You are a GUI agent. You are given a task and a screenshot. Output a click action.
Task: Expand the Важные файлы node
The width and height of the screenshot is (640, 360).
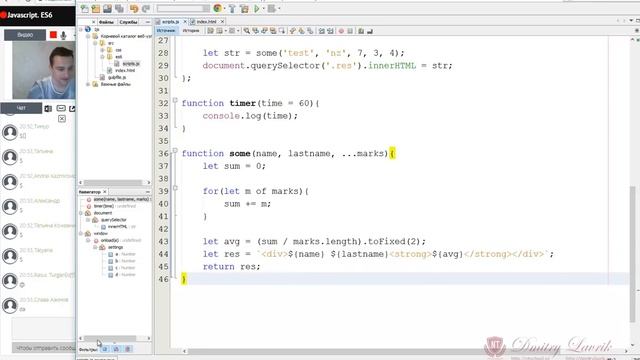click(88, 84)
